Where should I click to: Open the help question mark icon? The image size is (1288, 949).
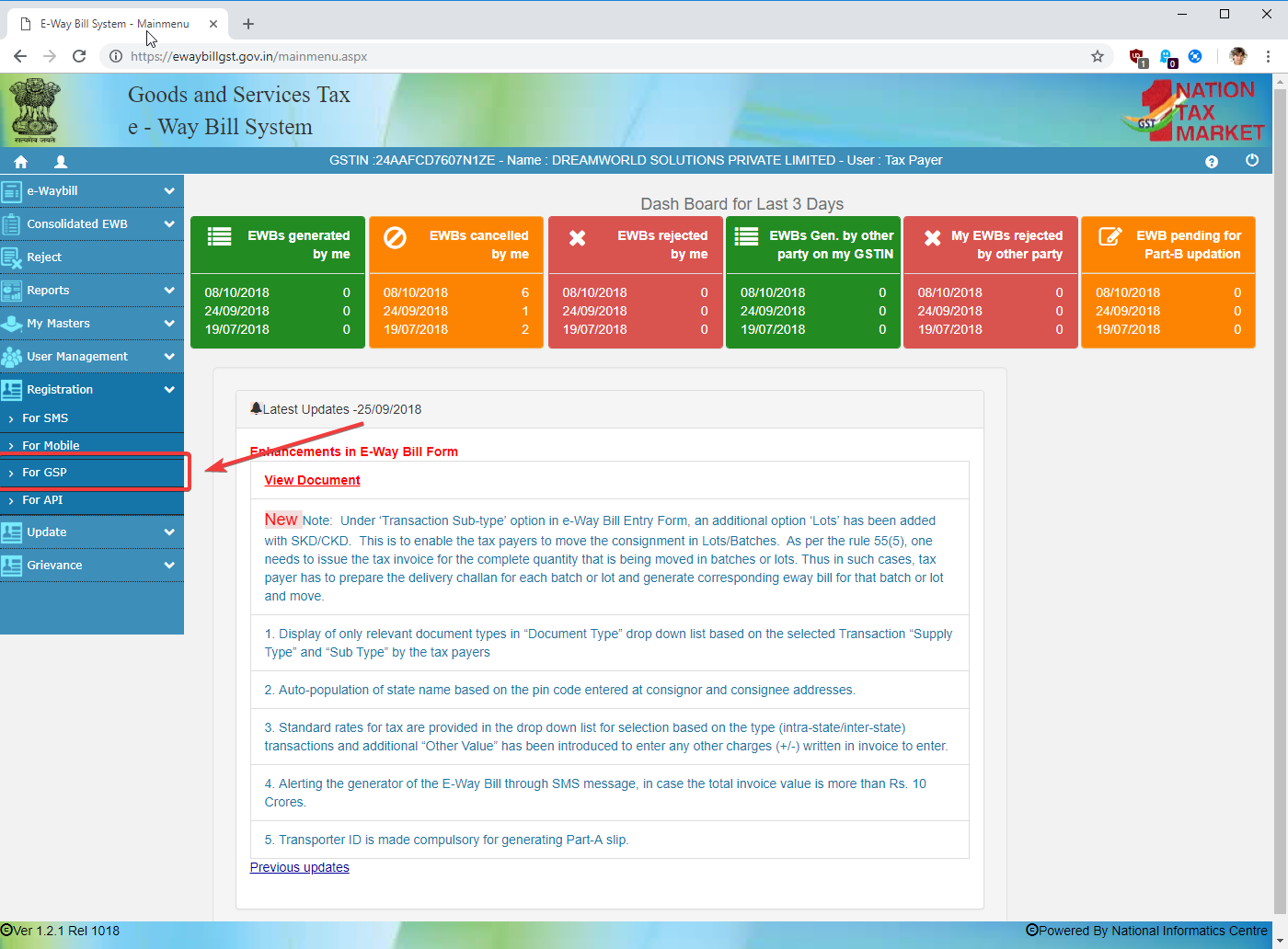(x=1212, y=162)
